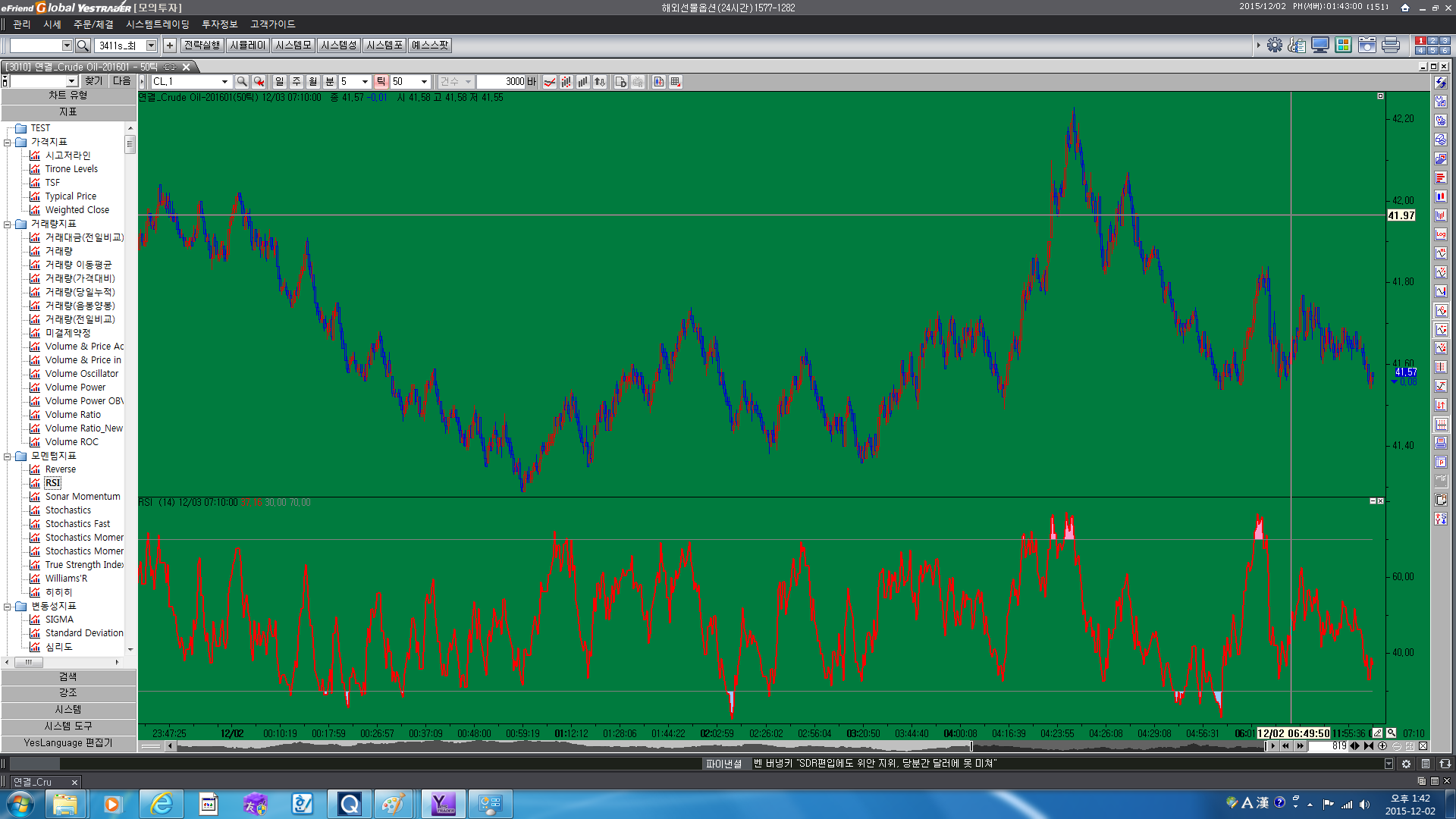Click the printer icon in top toolbar
The height and width of the screenshot is (819, 1456).
pos(1391,45)
